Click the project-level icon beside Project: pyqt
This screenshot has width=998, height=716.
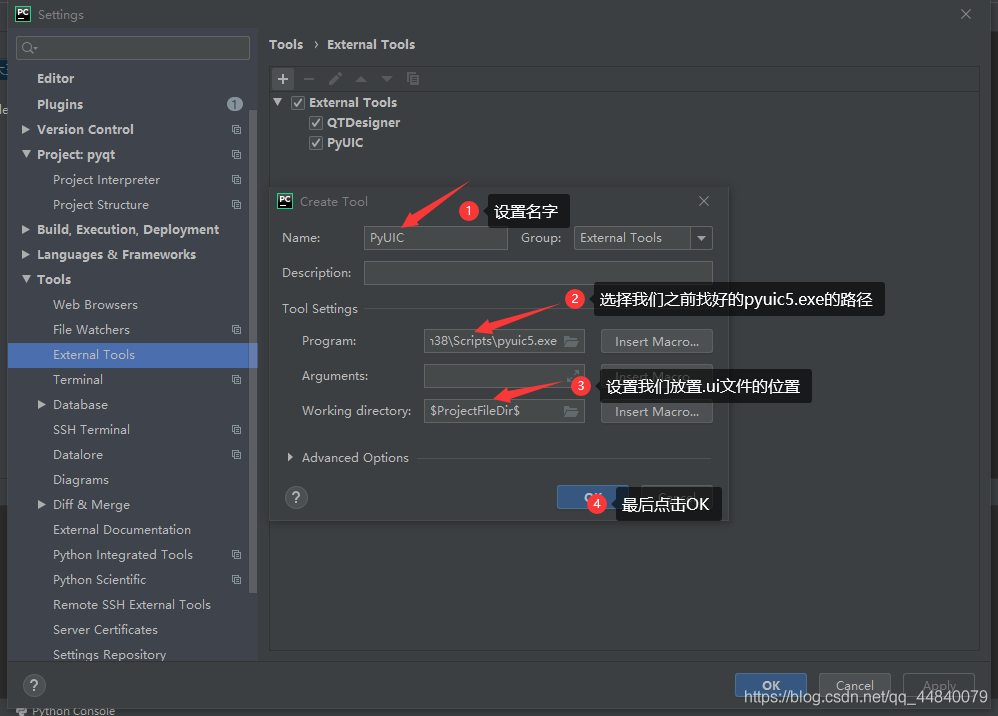pos(237,155)
